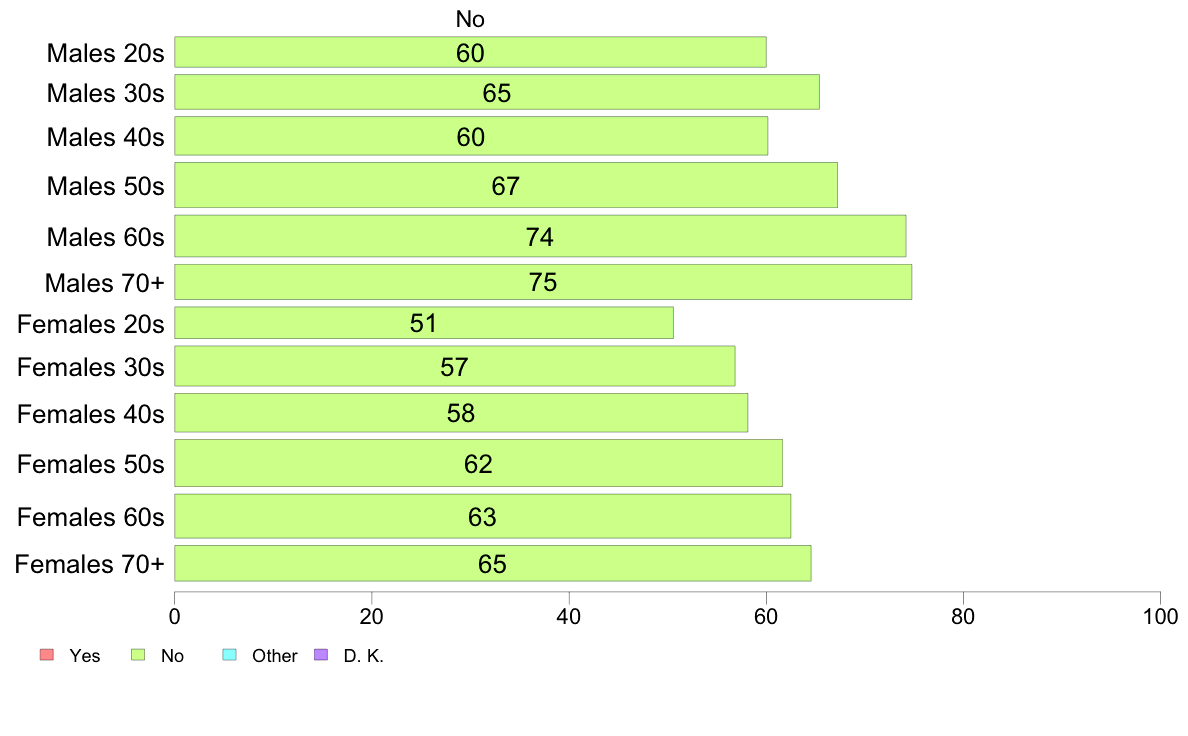
Task: Click the Females 60s bar showing 63
Action: [x=483, y=516]
